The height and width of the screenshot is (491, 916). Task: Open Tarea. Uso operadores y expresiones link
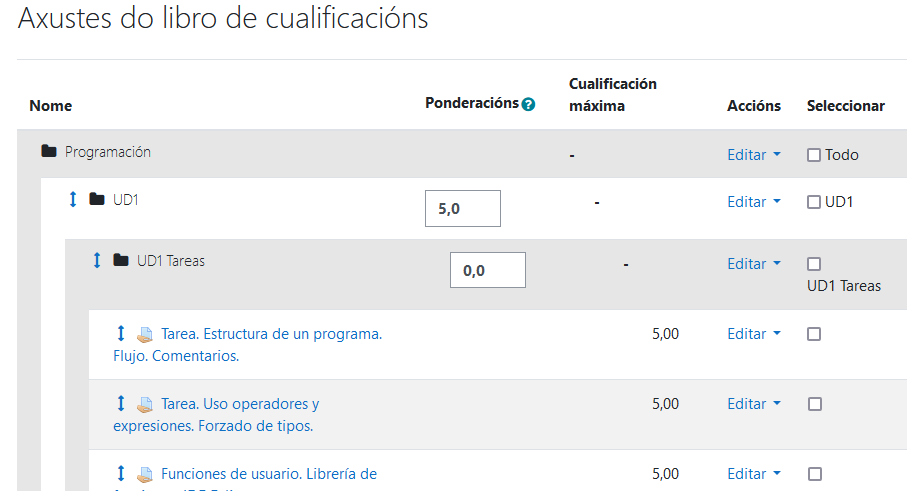click(240, 404)
